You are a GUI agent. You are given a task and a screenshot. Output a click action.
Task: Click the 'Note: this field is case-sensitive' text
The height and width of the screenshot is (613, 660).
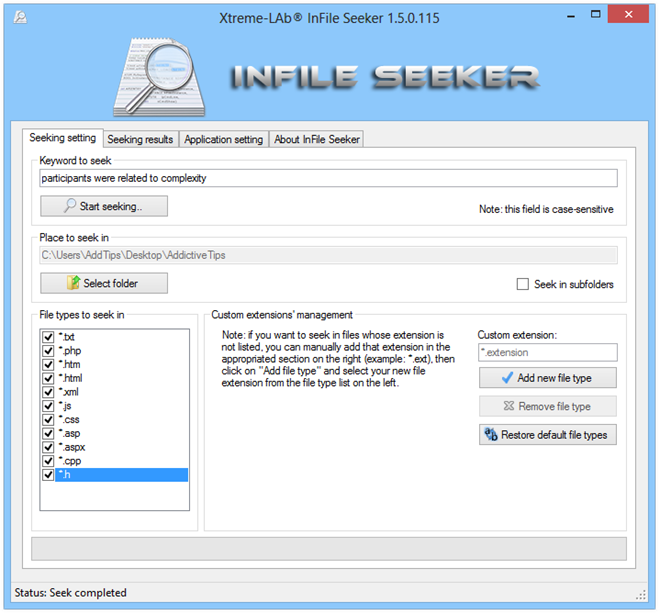click(546, 209)
